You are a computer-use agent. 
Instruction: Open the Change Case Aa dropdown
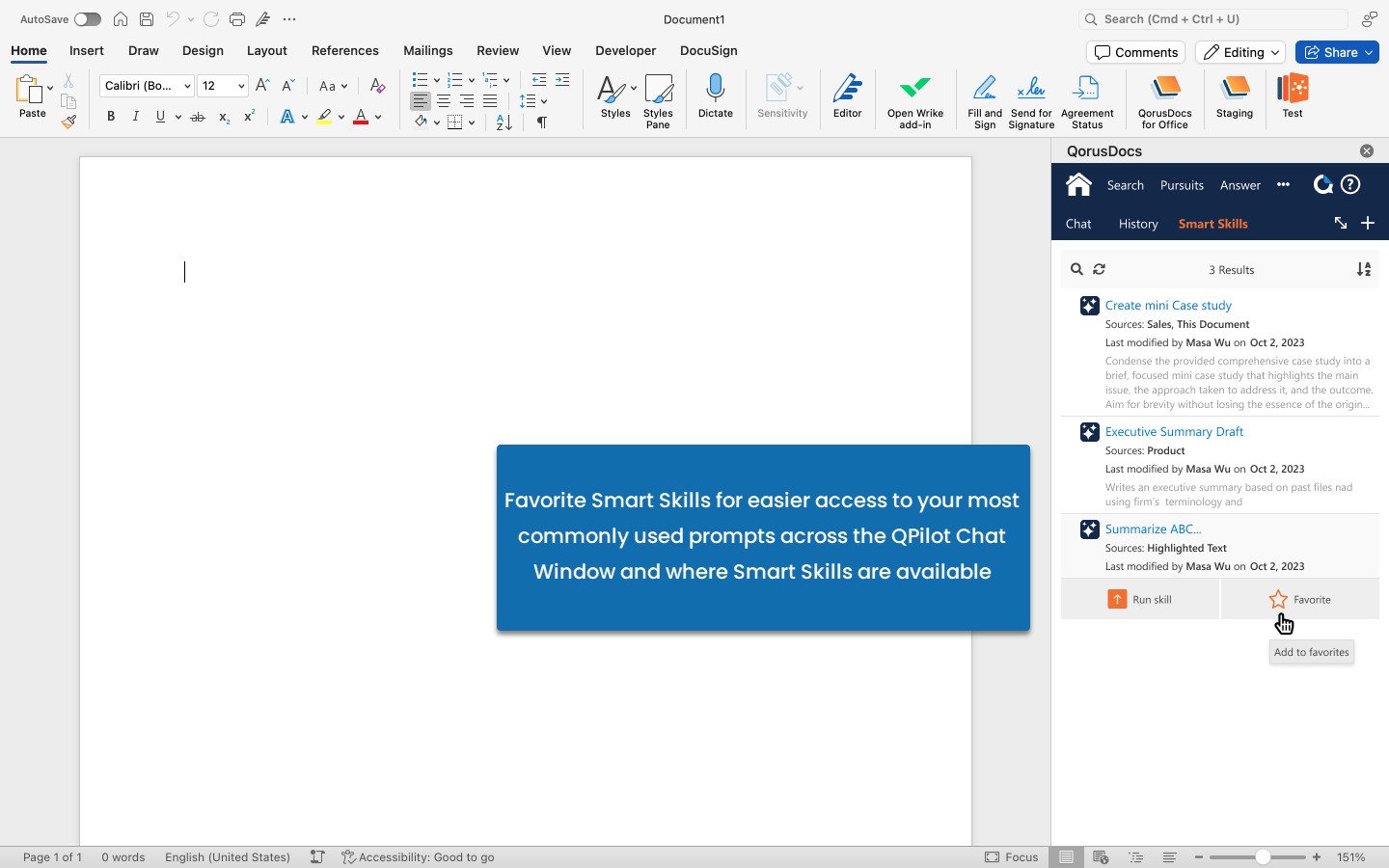click(333, 86)
